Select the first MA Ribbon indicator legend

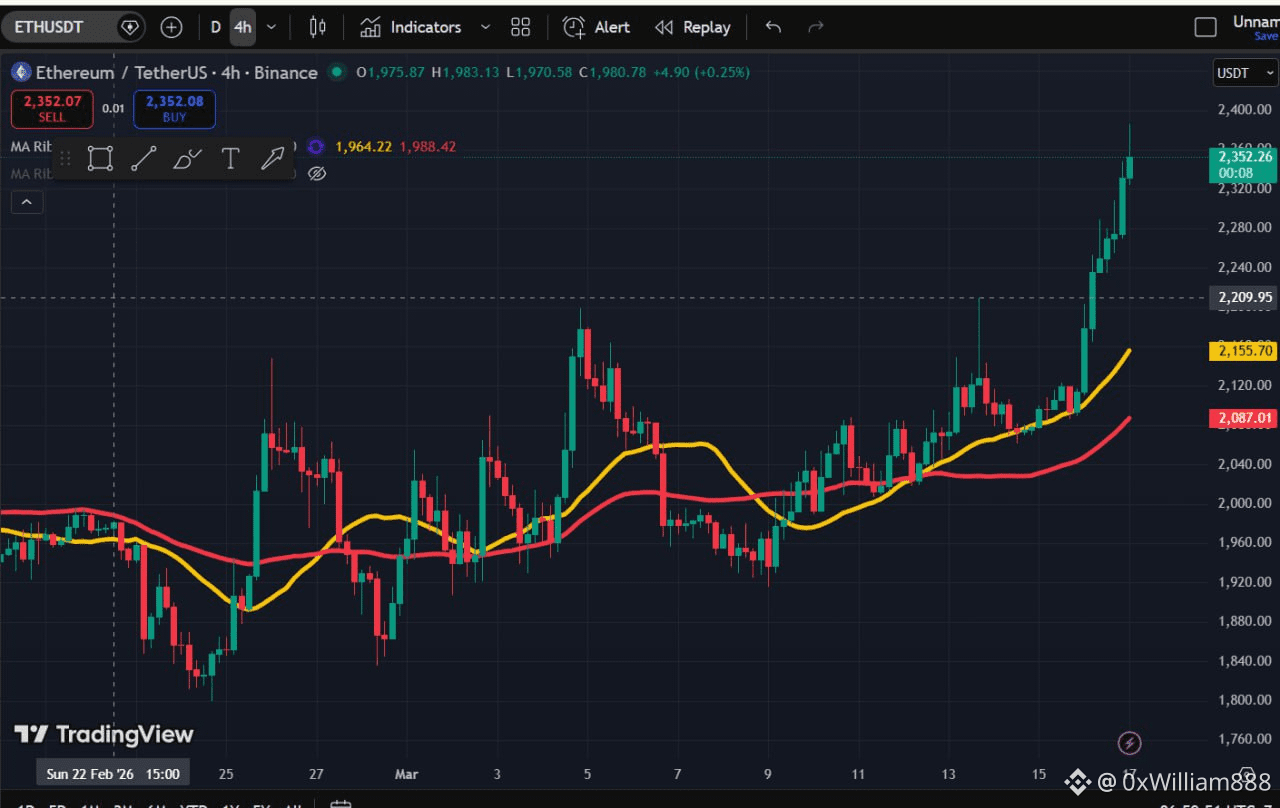31,146
